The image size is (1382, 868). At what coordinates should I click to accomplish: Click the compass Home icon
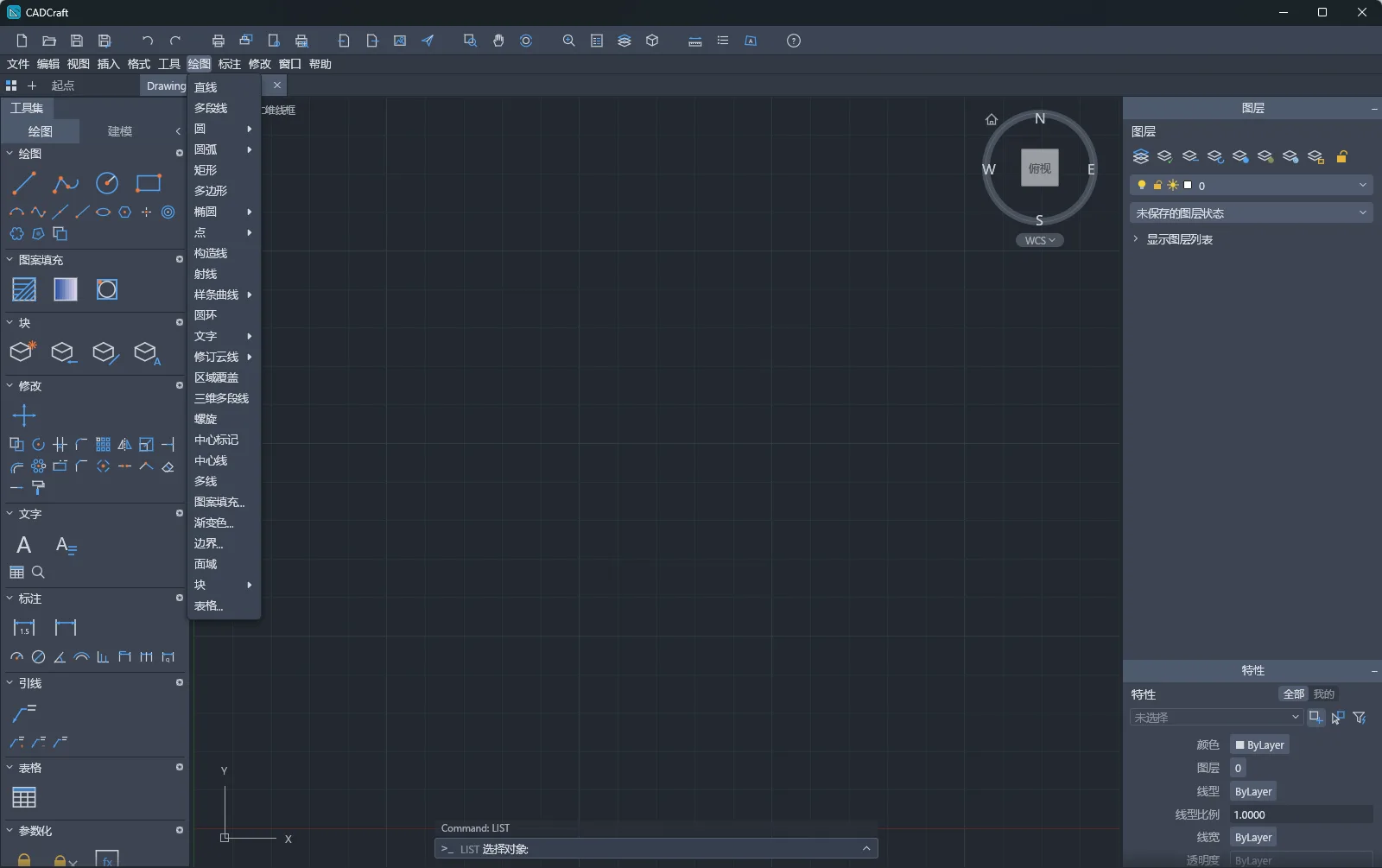[992, 119]
